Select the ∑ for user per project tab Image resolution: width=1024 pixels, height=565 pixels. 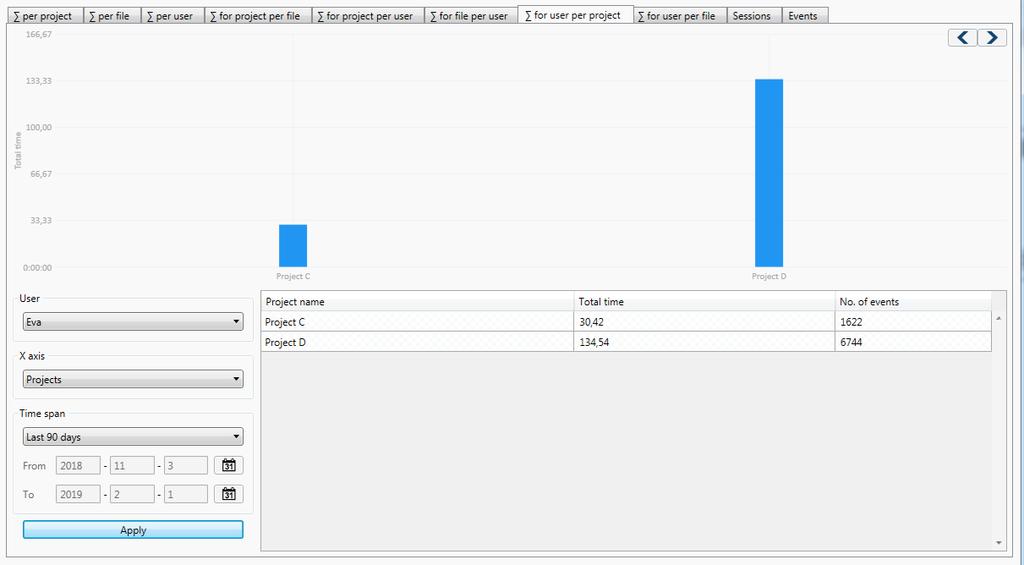coord(573,14)
